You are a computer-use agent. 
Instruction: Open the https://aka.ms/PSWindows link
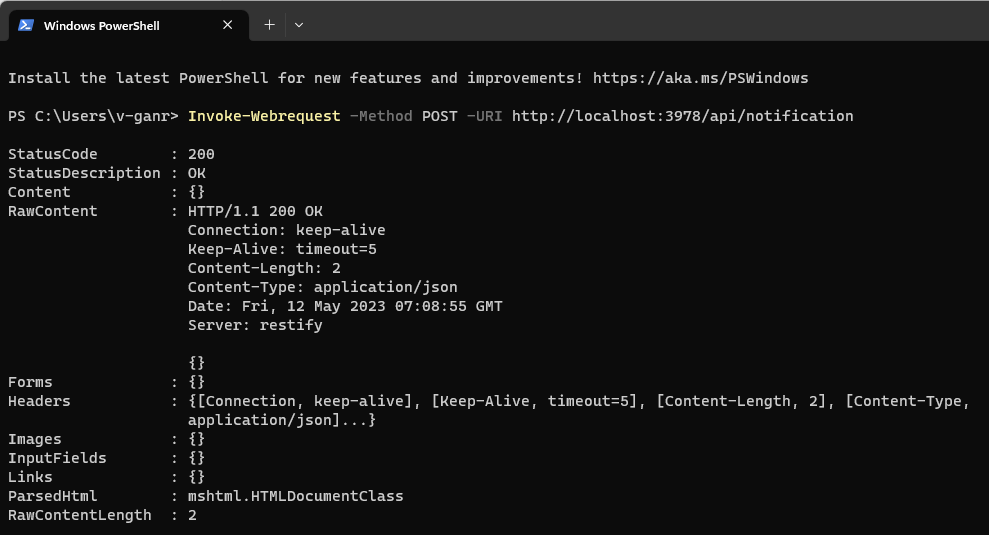click(700, 78)
